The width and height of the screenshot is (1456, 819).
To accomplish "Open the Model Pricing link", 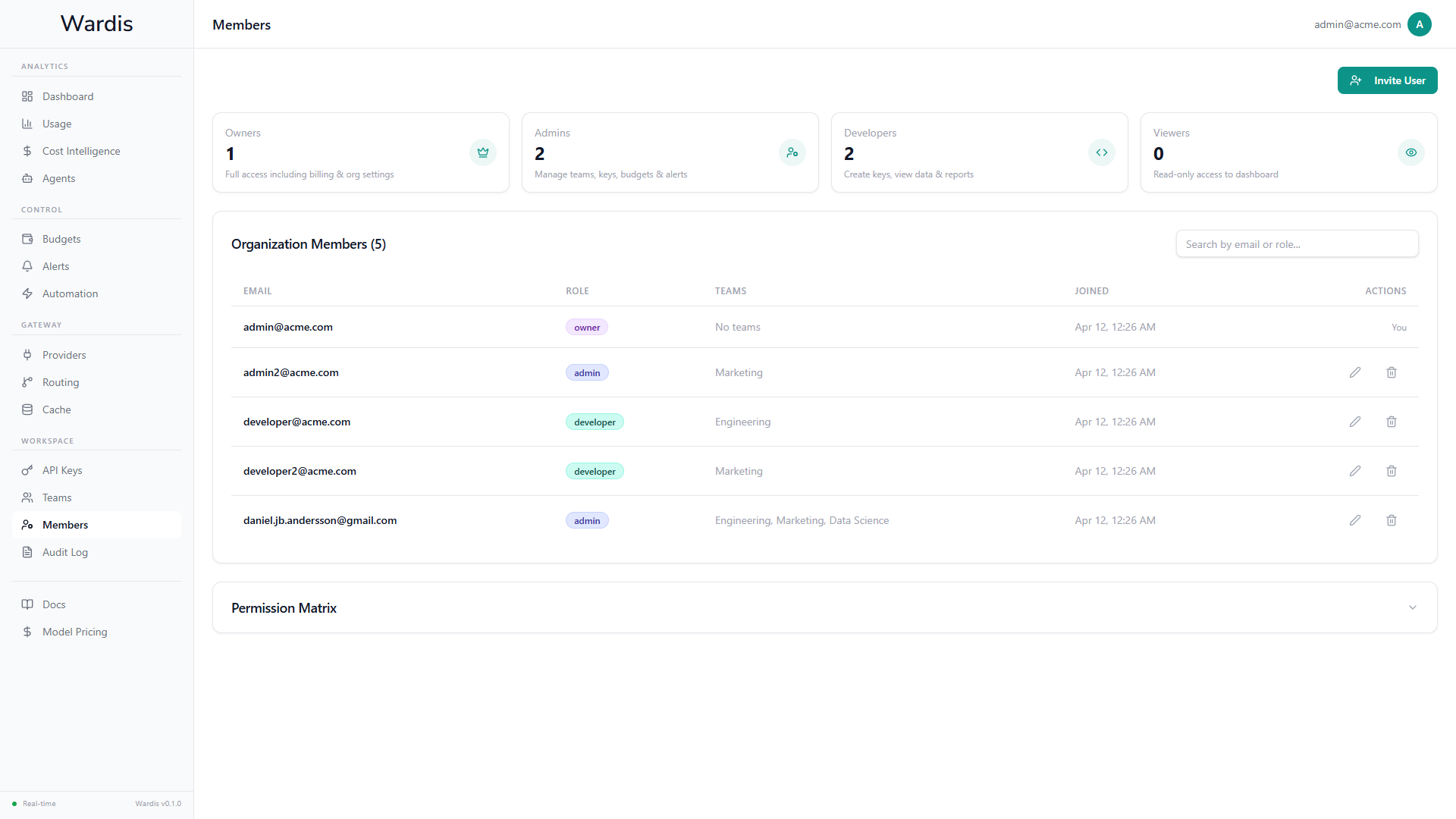I will point(96,632).
